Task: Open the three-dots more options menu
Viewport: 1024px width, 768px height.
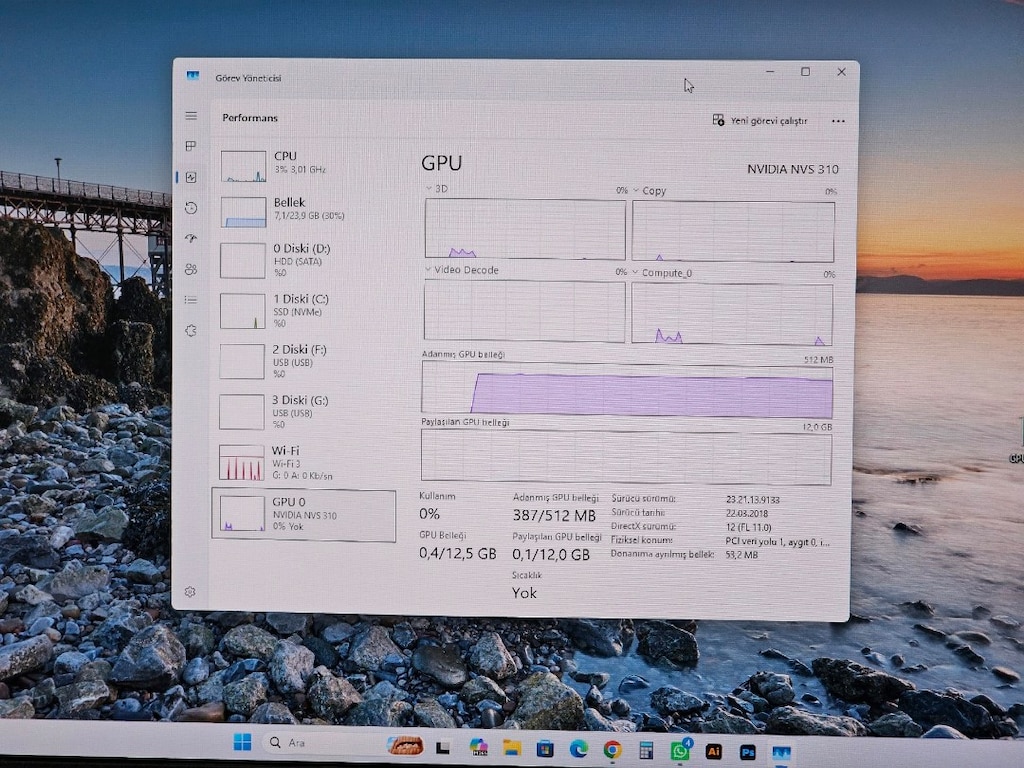Action: coord(838,121)
